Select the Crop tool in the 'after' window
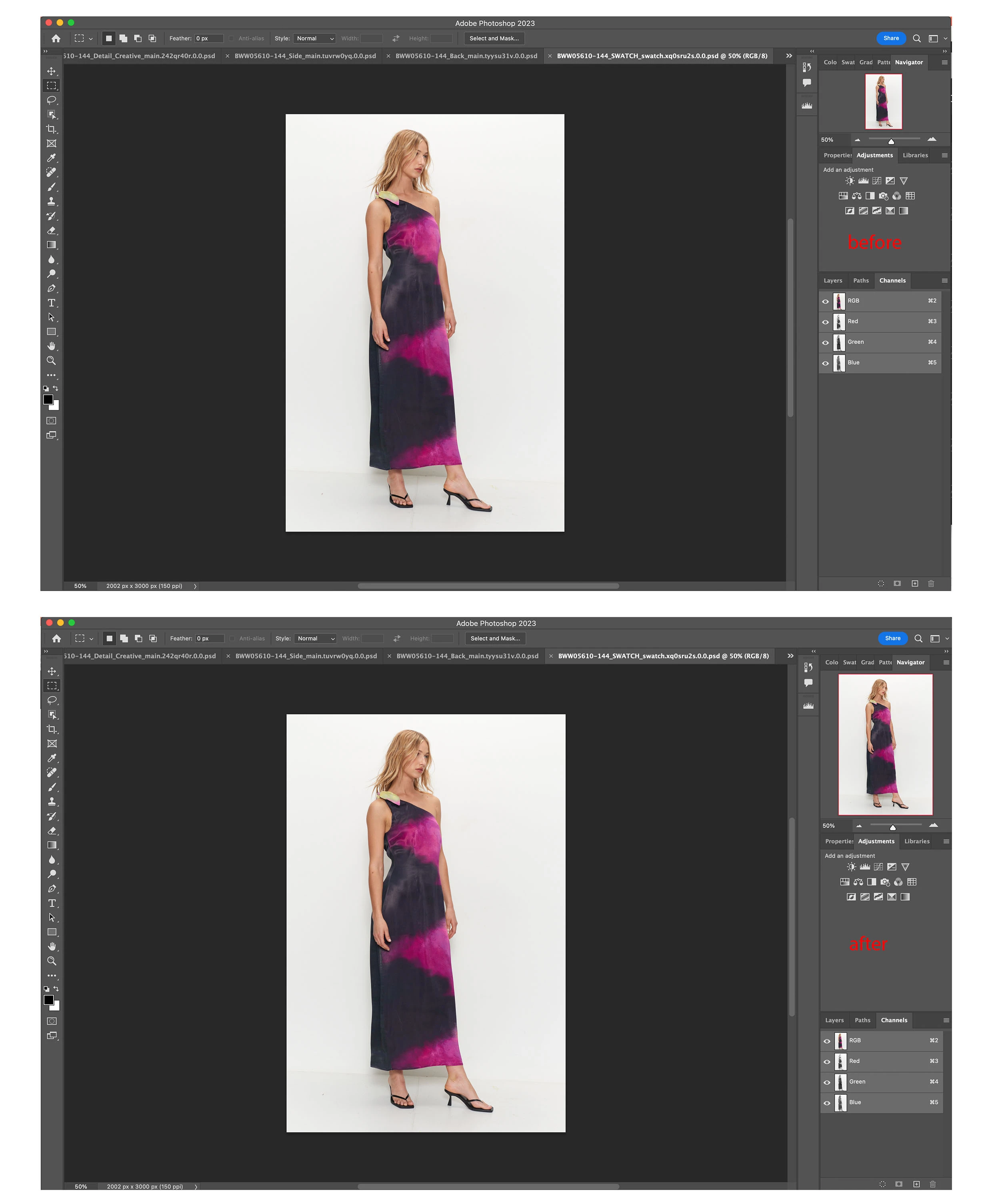The width and height of the screenshot is (992, 1204). 52,729
